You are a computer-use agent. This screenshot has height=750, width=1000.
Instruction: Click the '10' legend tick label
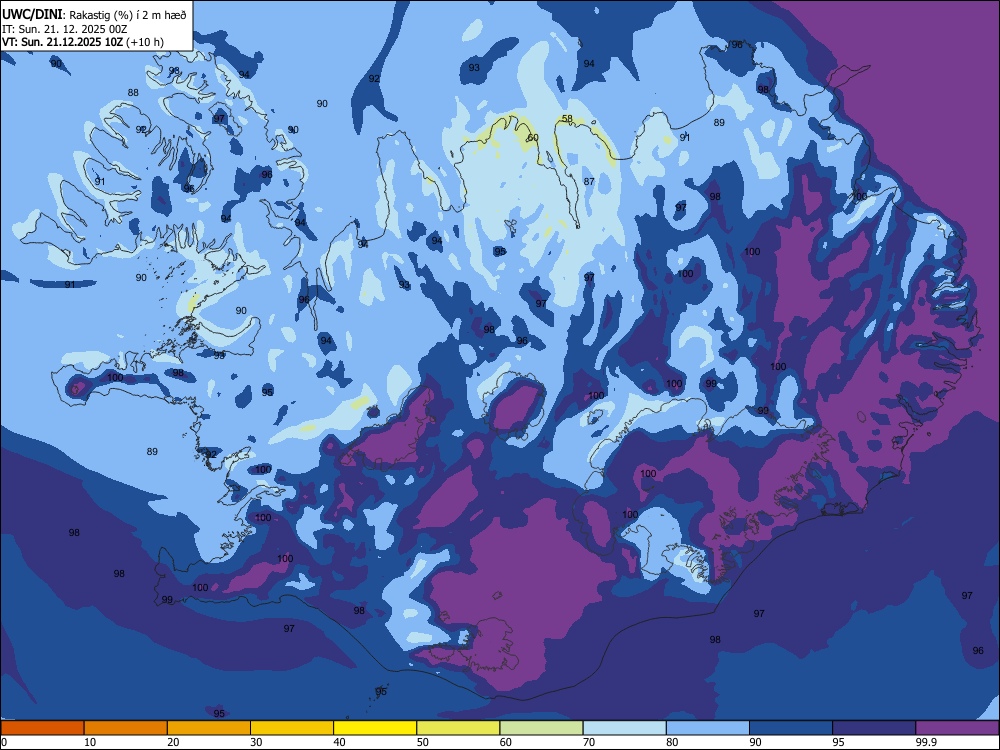[90, 742]
